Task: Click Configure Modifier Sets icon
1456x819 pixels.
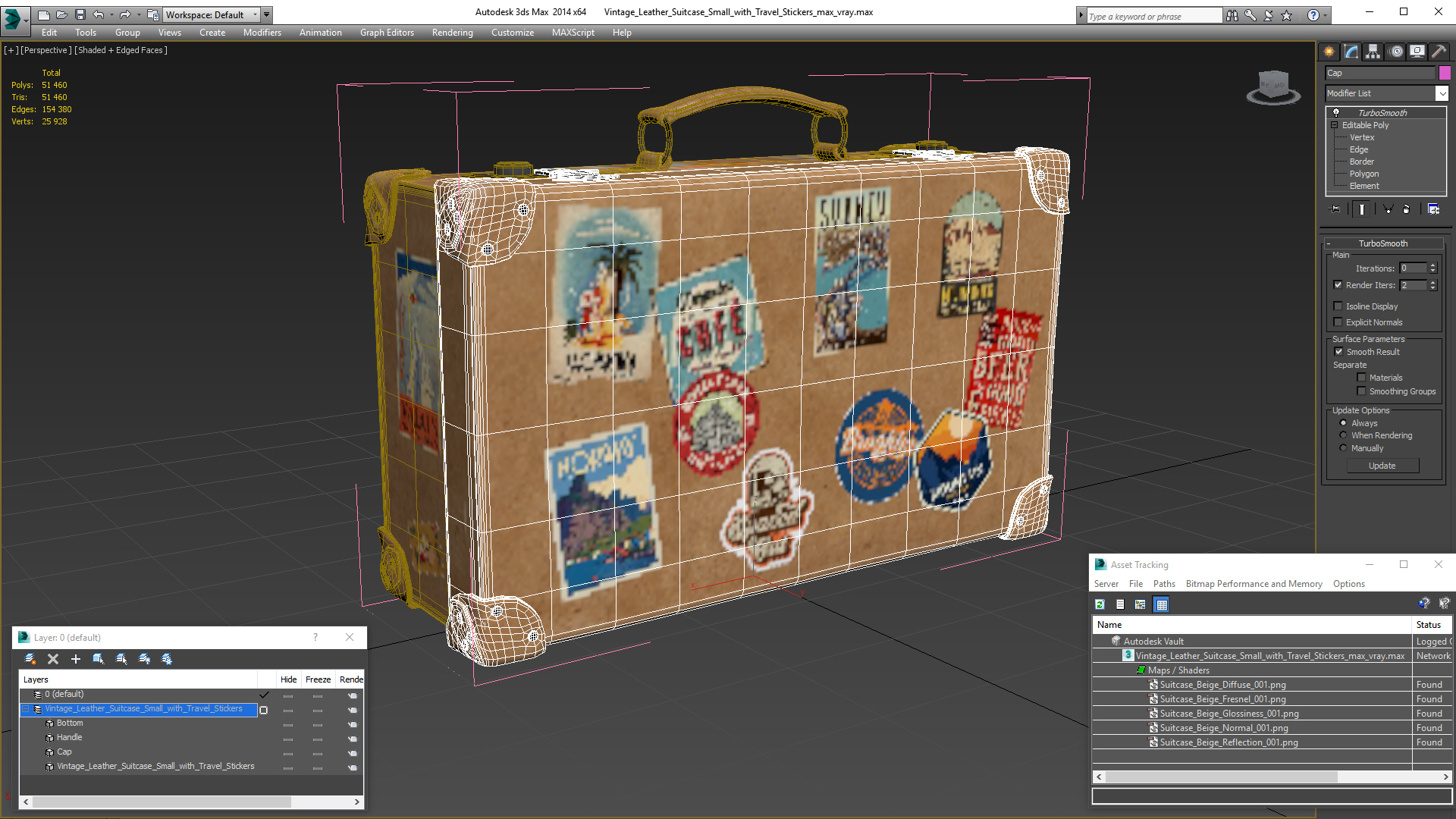Action: pyautogui.click(x=1433, y=209)
